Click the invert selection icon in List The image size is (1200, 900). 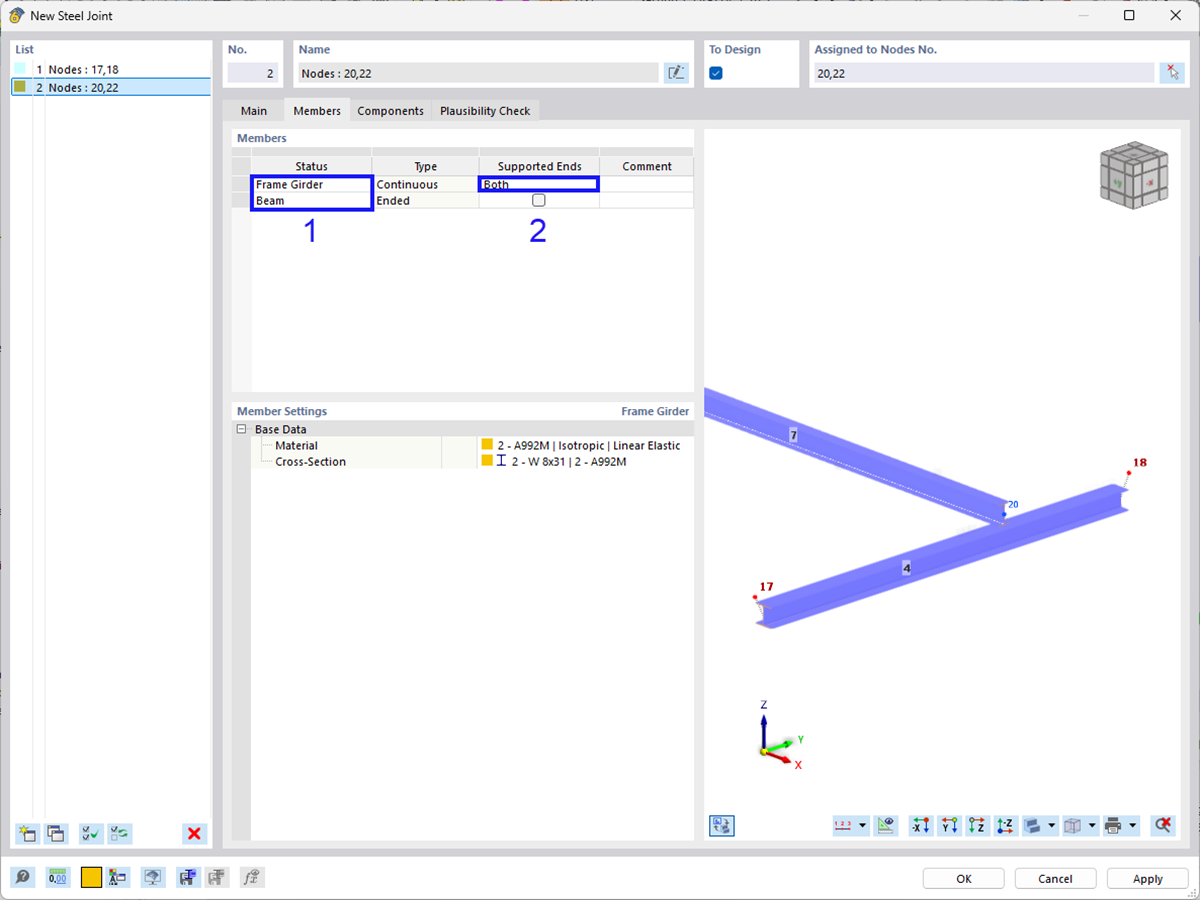point(120,833)
